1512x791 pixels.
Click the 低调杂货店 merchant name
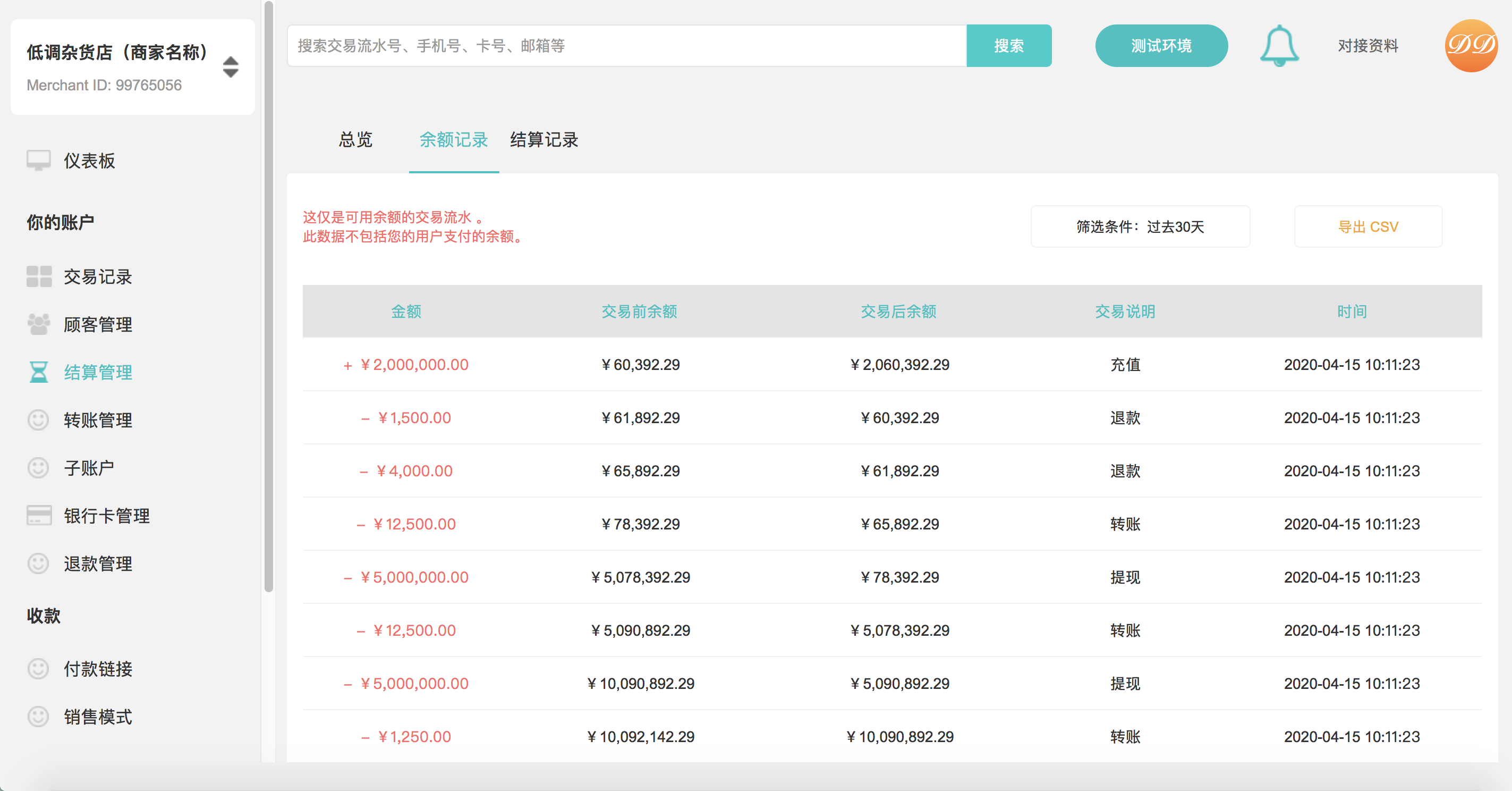pos(117,52)
